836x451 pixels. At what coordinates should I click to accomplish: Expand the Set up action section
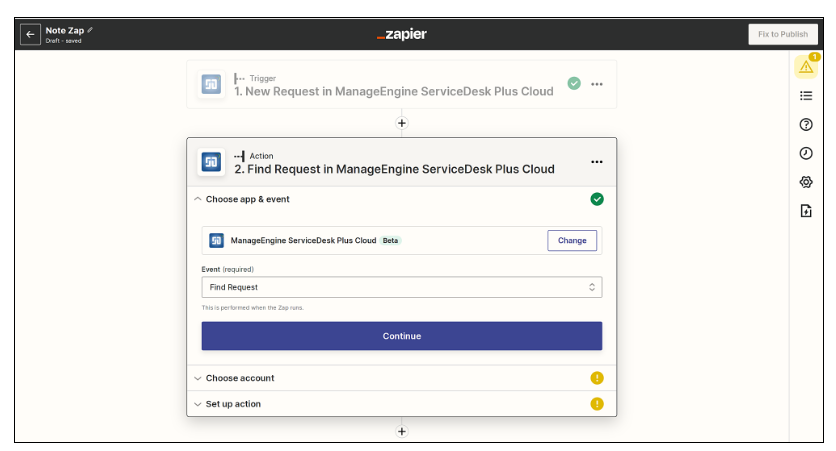coord(198,404)
